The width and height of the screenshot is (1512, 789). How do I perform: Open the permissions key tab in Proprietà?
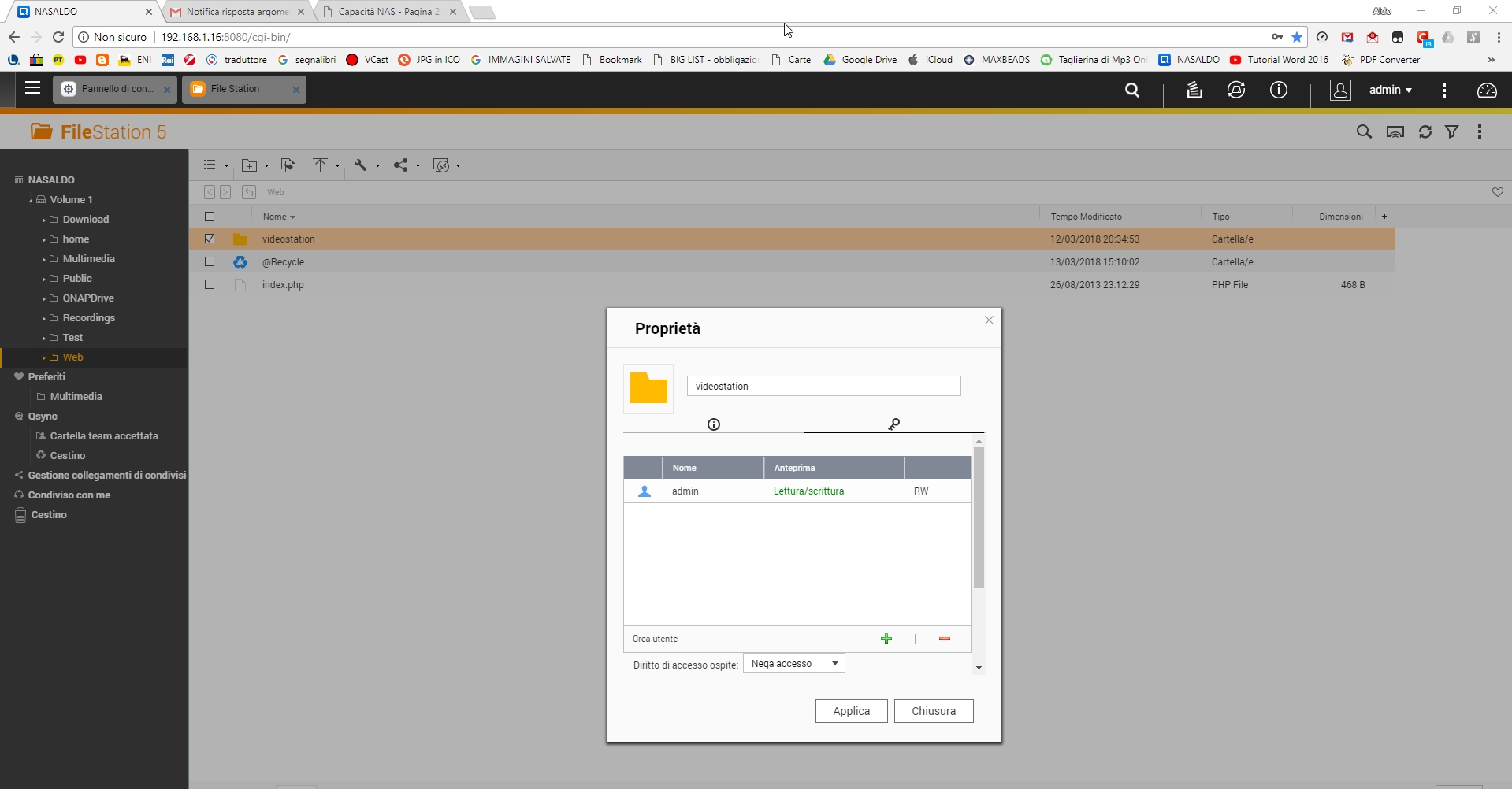coord(893,424)
